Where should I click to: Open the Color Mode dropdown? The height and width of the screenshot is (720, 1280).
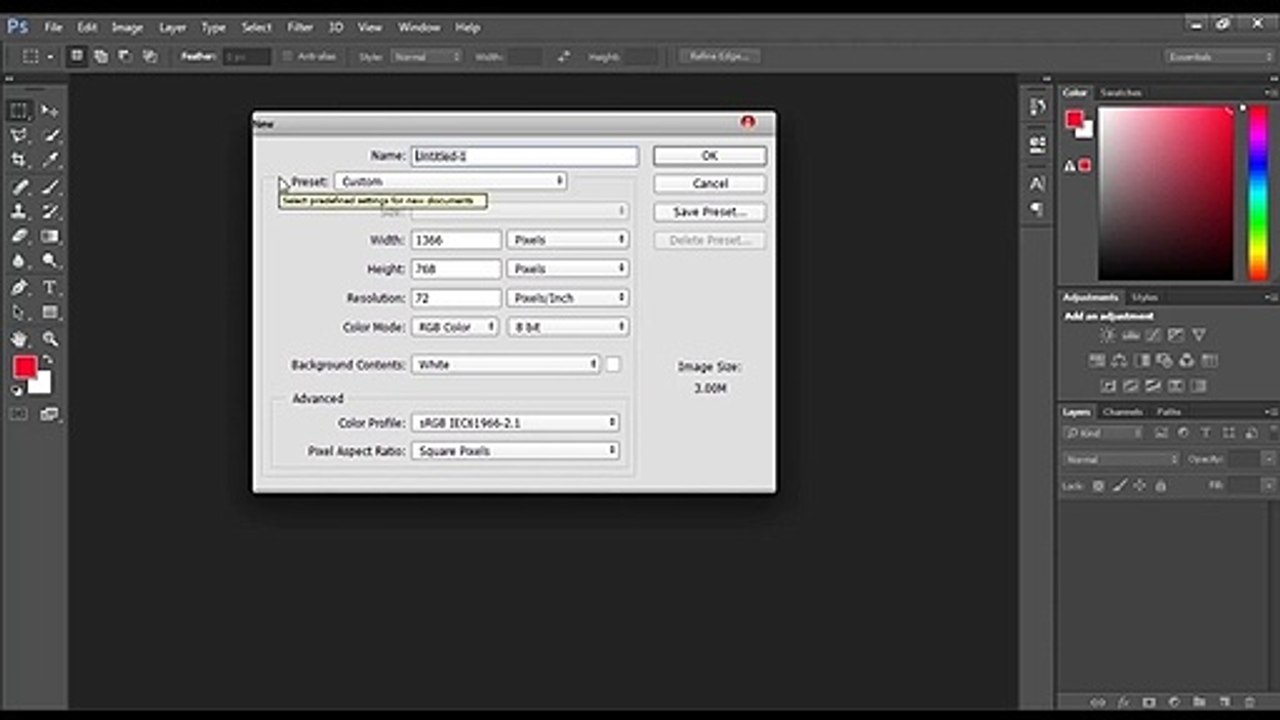455,327
